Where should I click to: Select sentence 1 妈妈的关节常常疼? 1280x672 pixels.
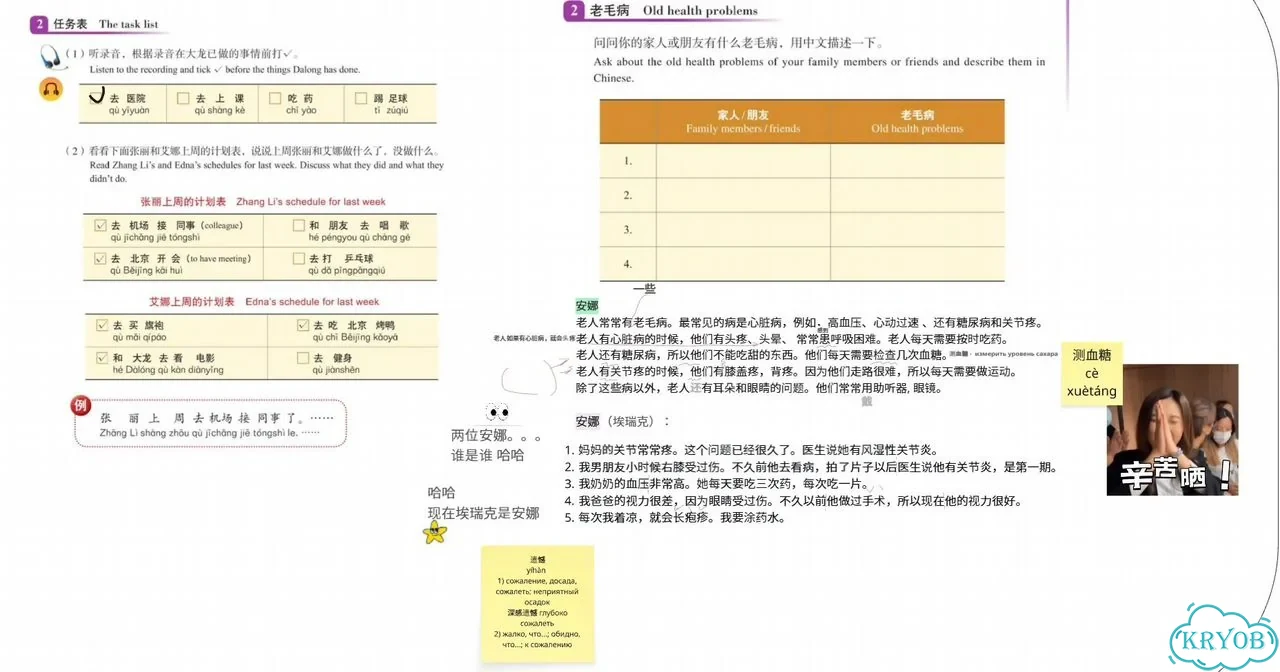751,450
